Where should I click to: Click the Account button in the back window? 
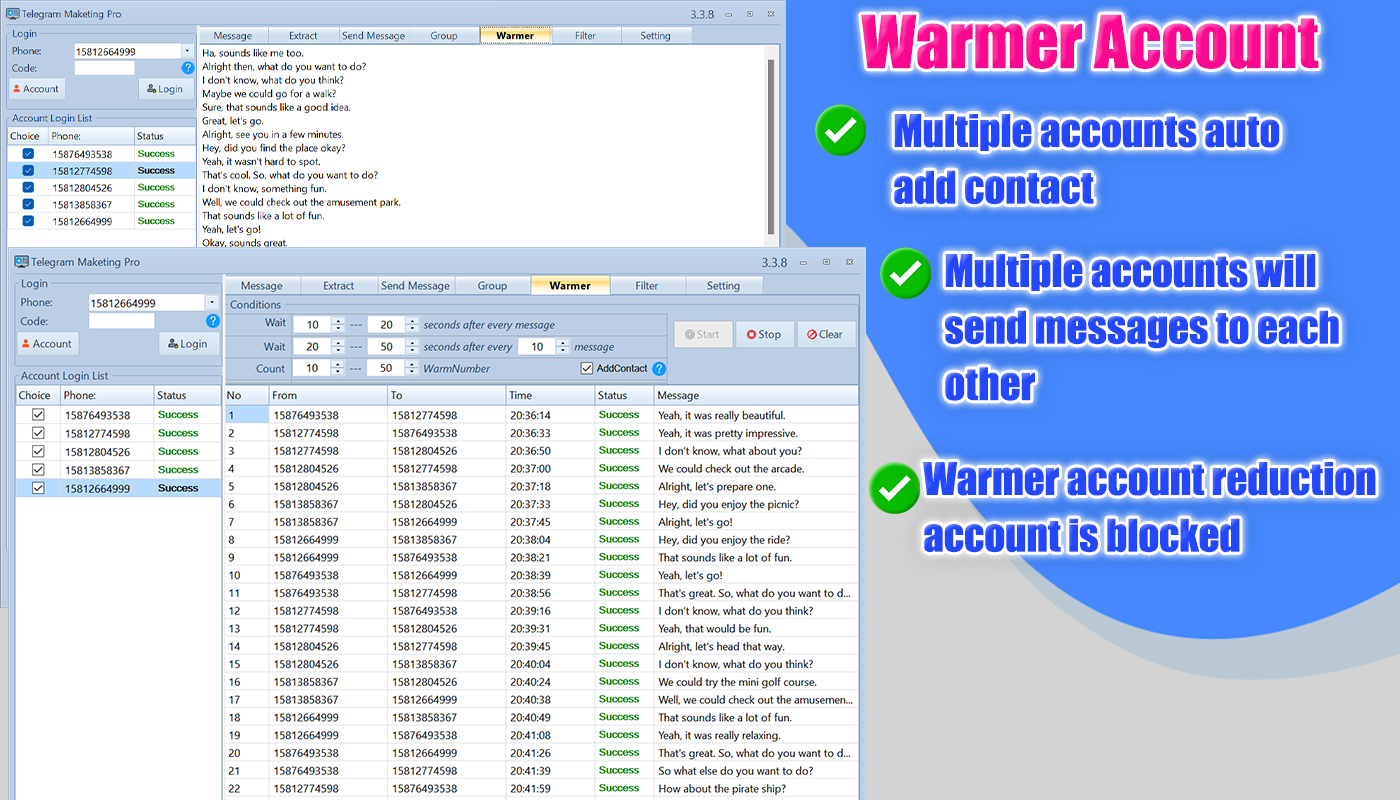point(37,89)
